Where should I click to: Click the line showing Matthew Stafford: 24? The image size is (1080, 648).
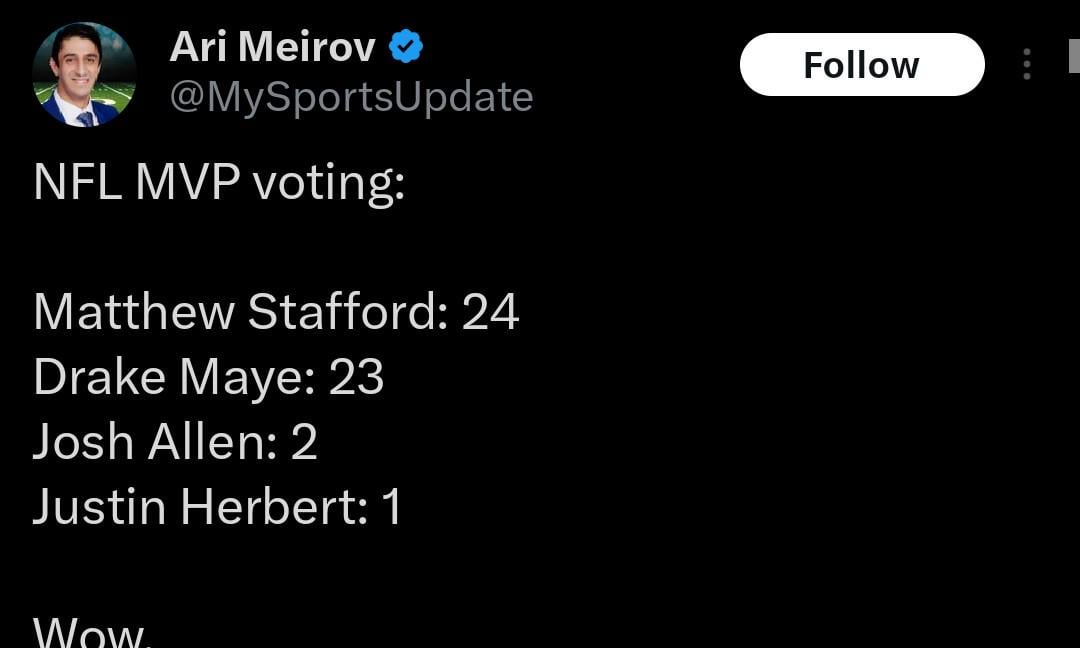click(276, 311)
